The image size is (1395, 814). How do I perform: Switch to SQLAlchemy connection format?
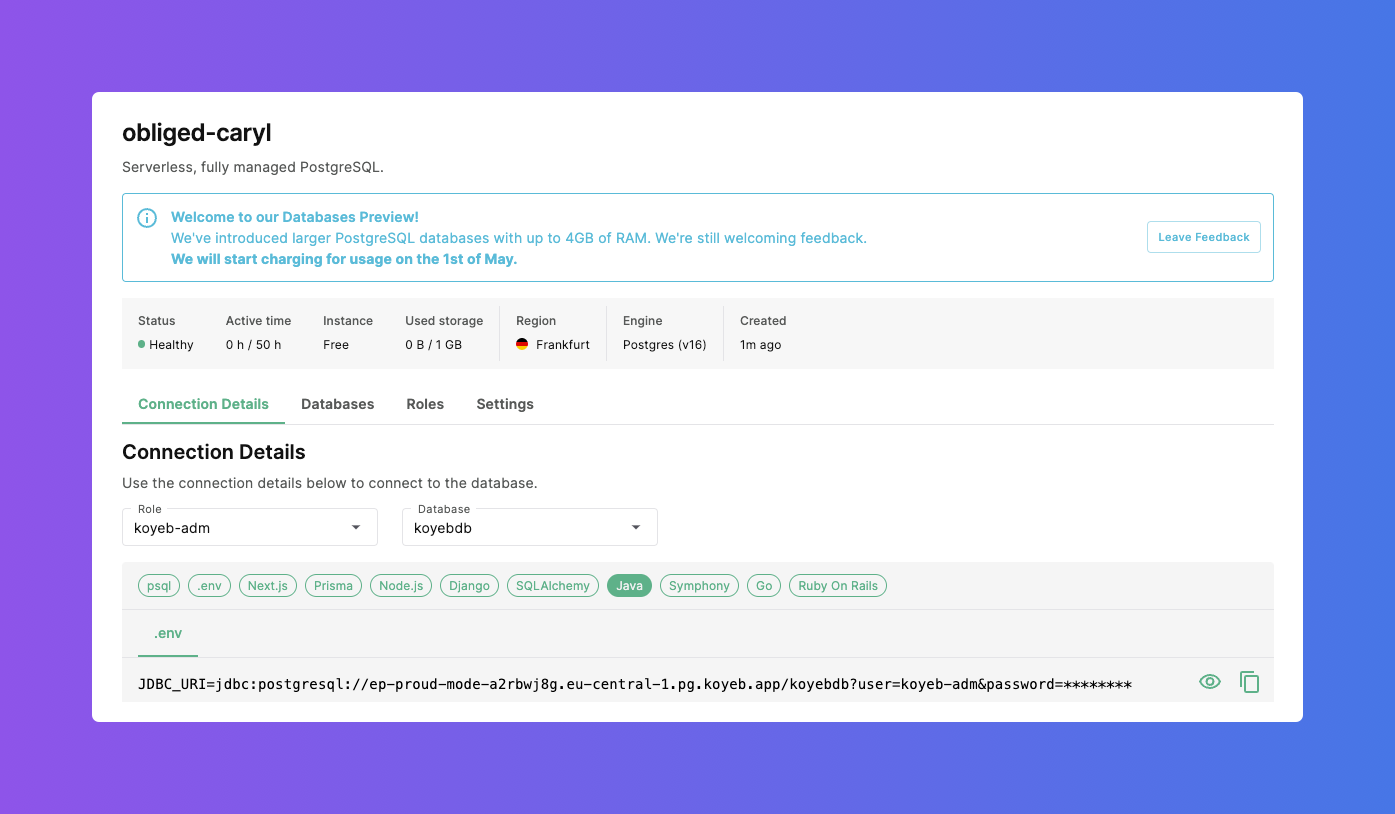pos(552,586)
